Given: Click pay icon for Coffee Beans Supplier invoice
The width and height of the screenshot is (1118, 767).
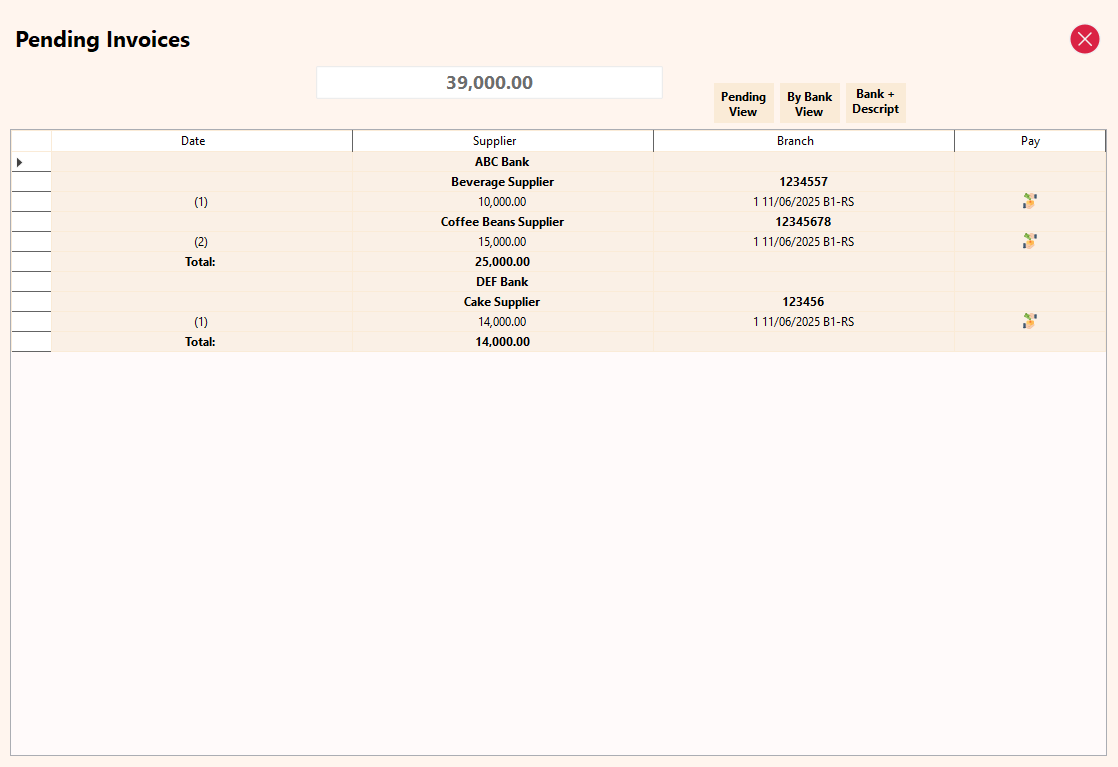Looking at the screenshot, I should 1029,242.
